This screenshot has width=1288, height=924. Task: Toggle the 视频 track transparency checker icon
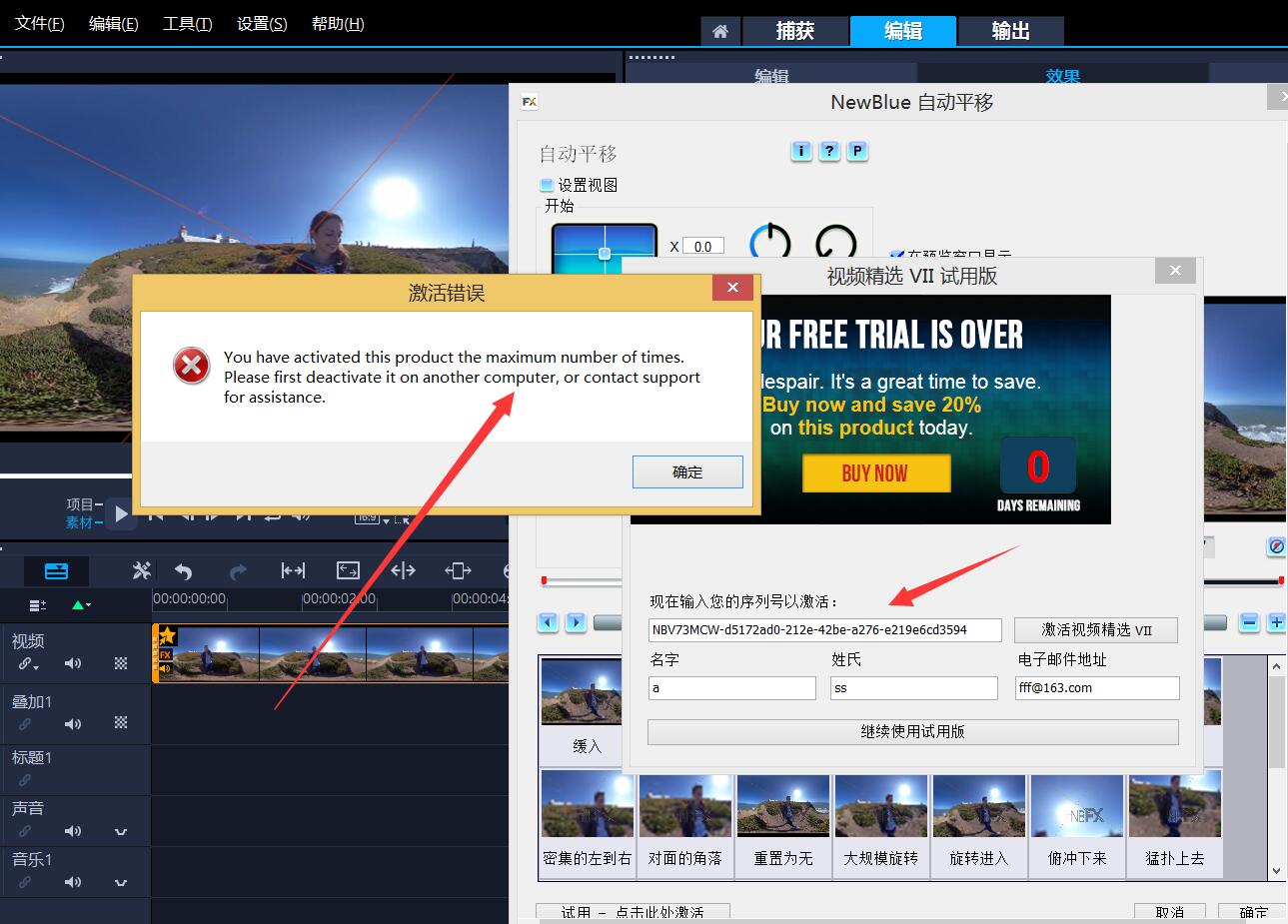tap(121, 663)
